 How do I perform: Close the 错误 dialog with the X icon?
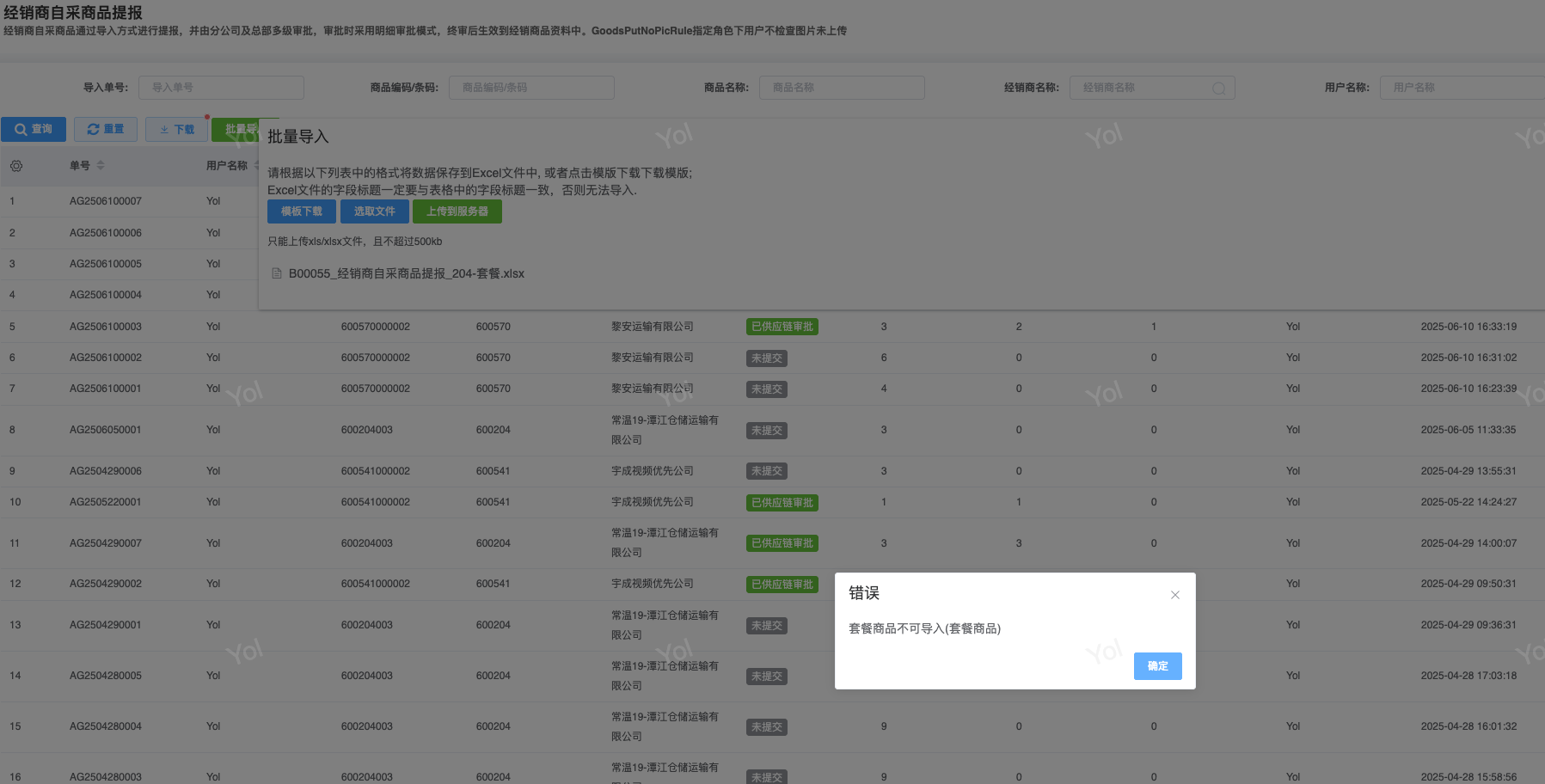tap(1174, 595)
